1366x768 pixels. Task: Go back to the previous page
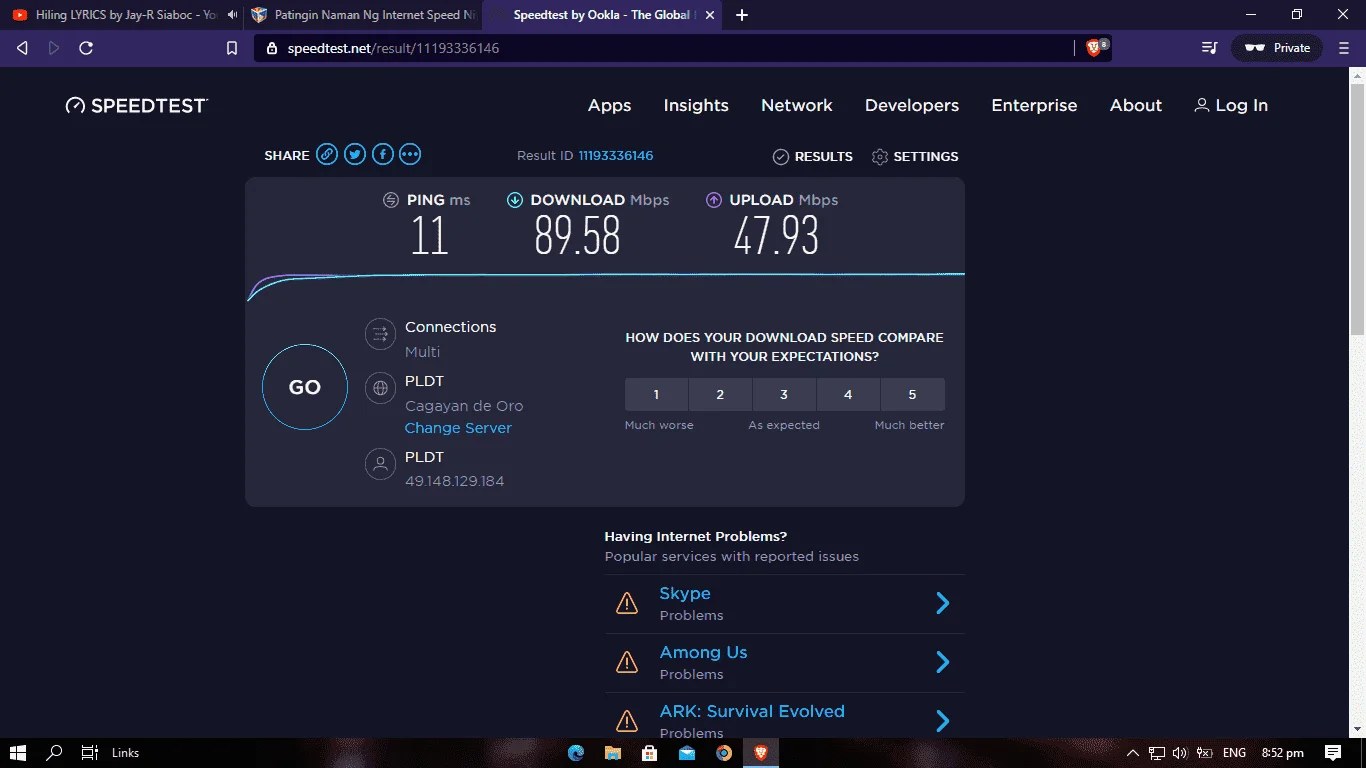(x=22, y=48)
